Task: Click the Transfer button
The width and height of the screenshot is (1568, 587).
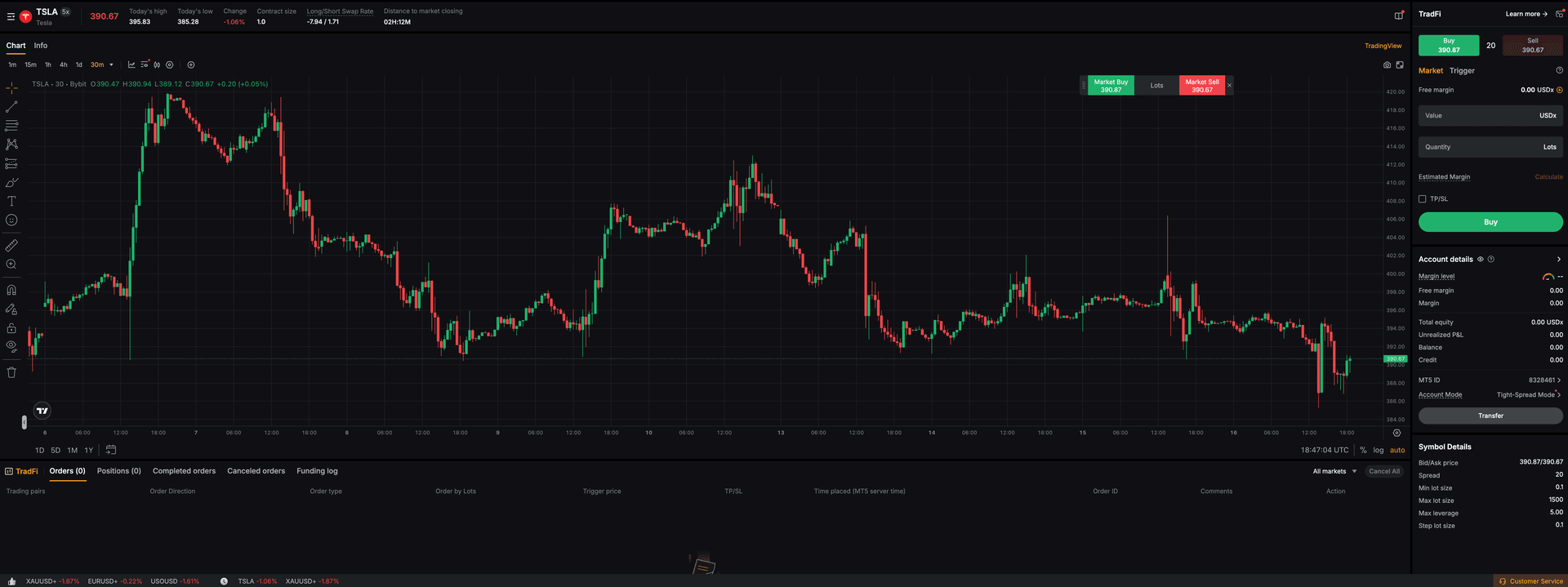Action: 1490,416
